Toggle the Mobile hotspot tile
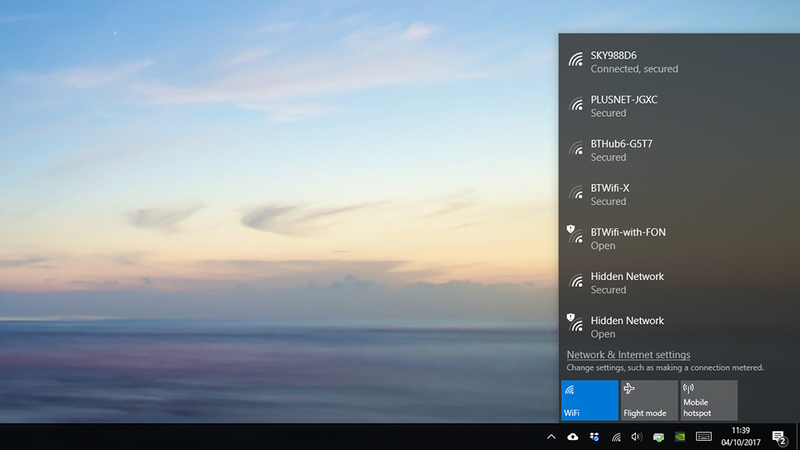 (709, 401)
